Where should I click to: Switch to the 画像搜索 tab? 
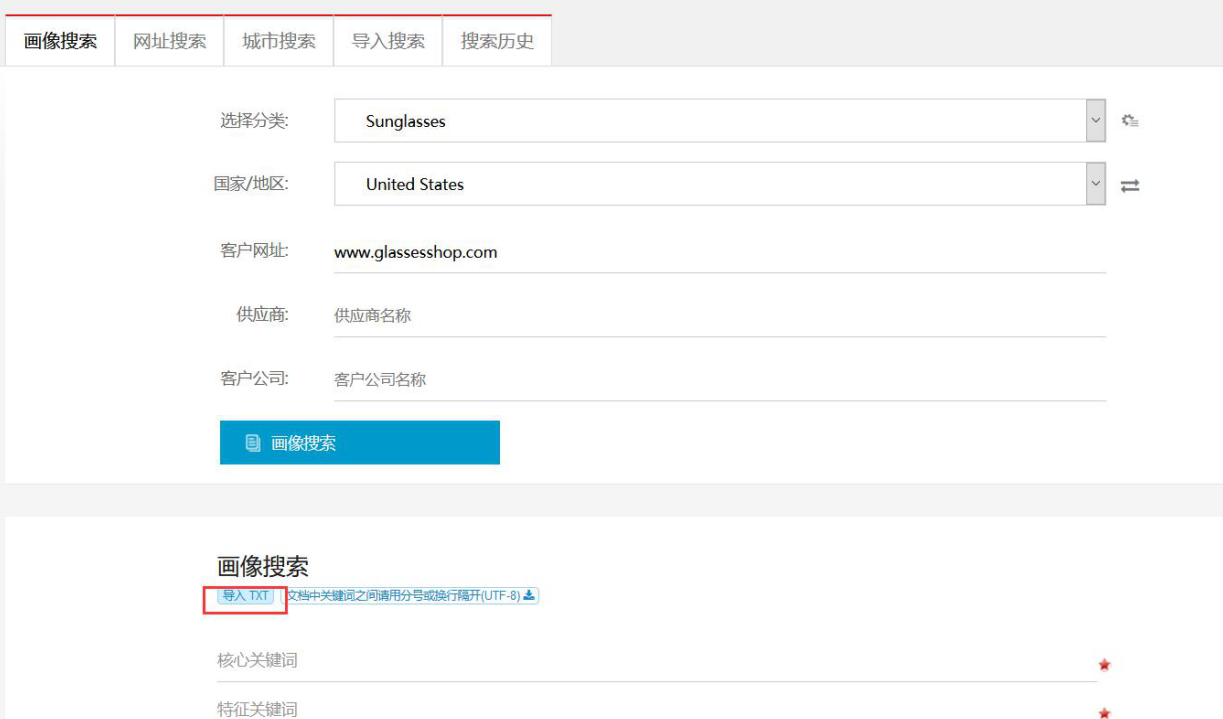click(60, 41)
